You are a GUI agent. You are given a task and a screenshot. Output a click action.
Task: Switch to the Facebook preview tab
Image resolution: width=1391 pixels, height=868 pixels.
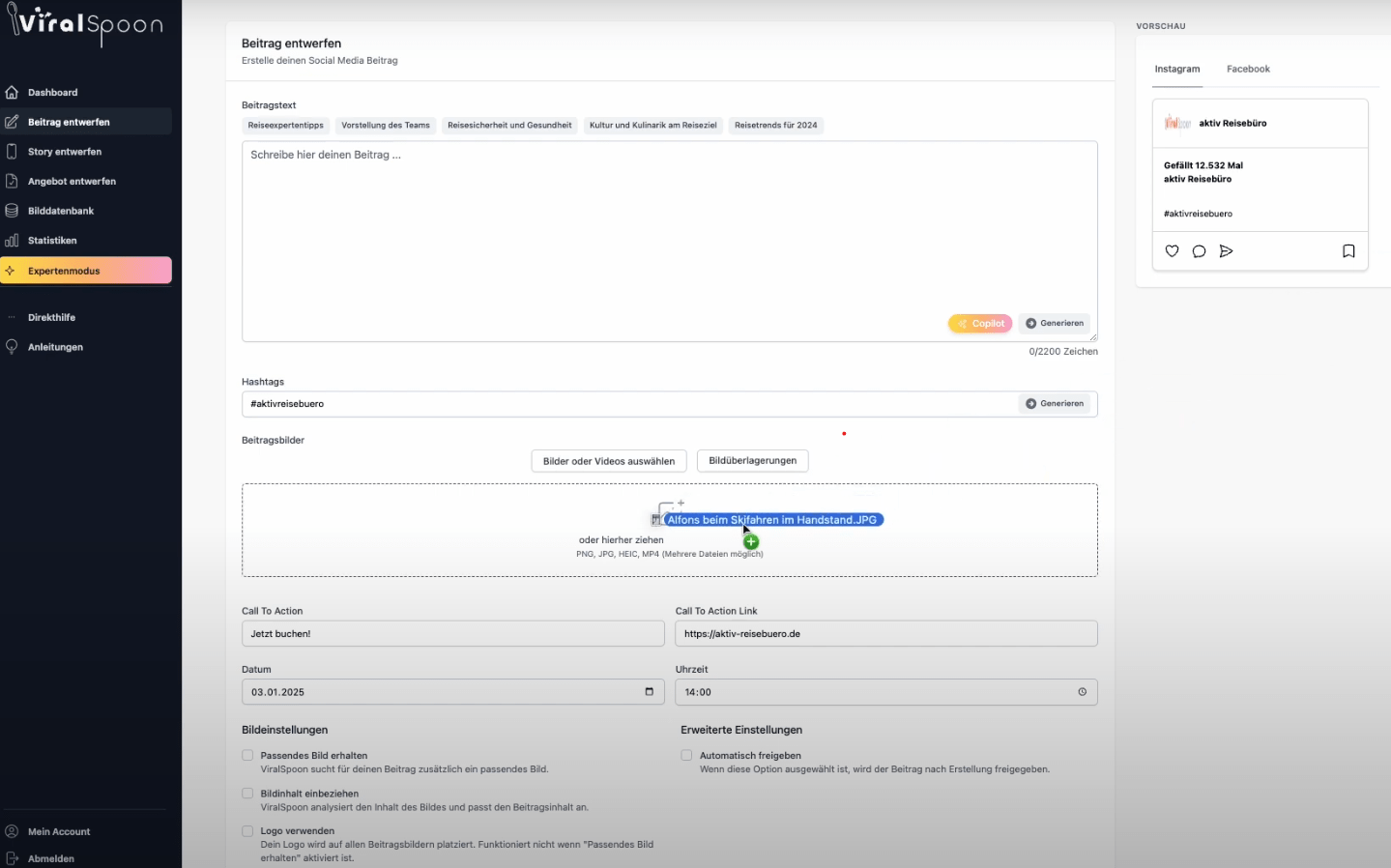coord(1248,70)
